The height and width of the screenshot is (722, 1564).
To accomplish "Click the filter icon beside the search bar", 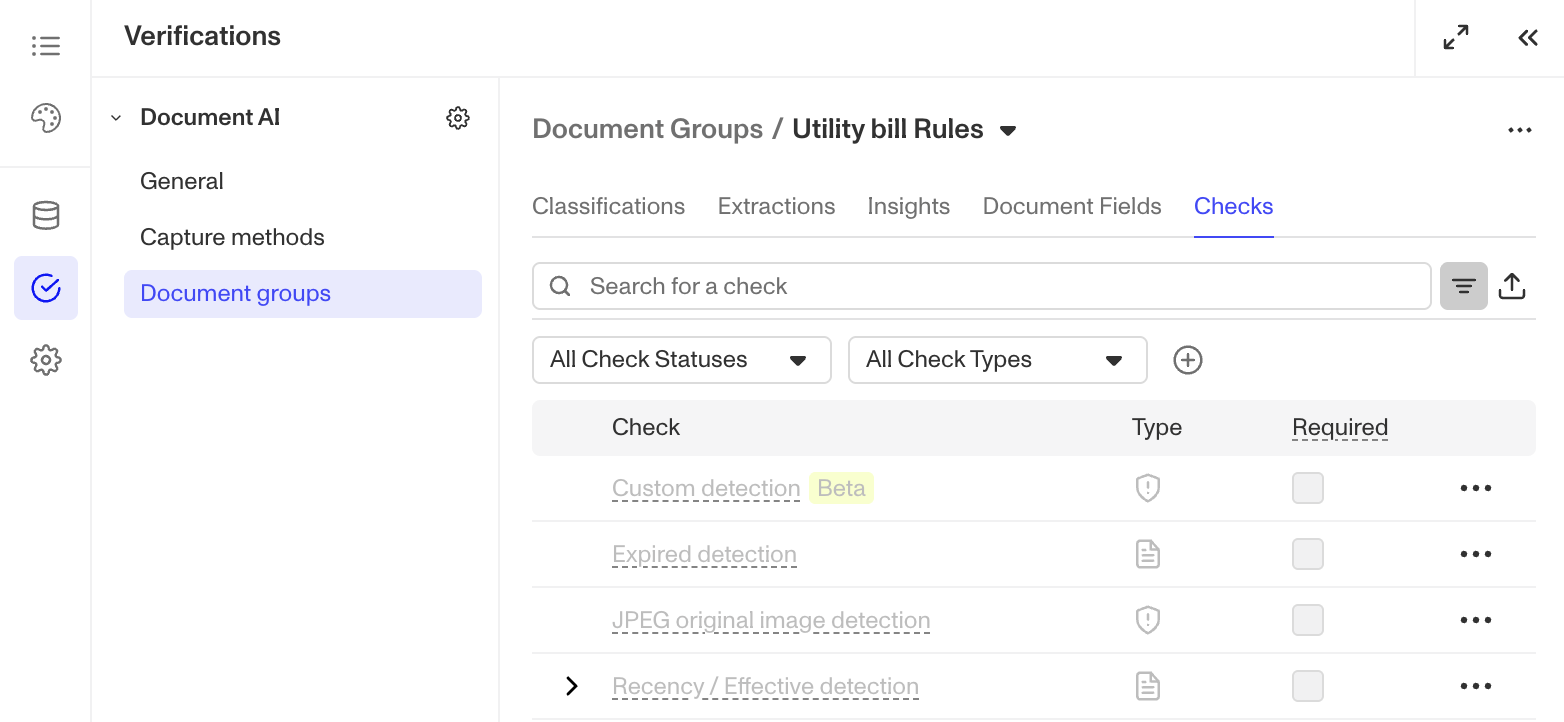I will [1464, 285].
